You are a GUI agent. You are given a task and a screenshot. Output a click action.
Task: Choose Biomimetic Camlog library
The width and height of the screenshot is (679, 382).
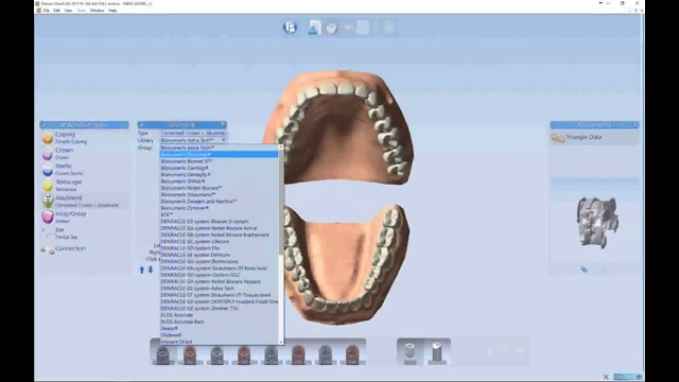184,168
